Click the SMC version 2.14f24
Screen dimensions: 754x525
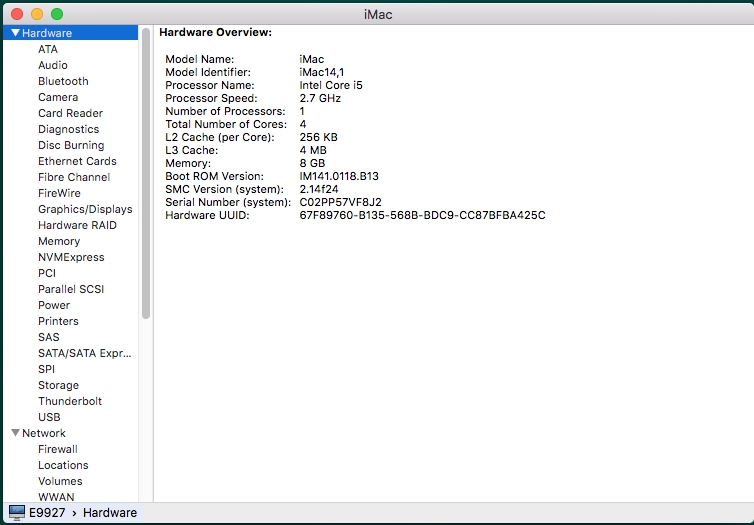tap(319, 189)
